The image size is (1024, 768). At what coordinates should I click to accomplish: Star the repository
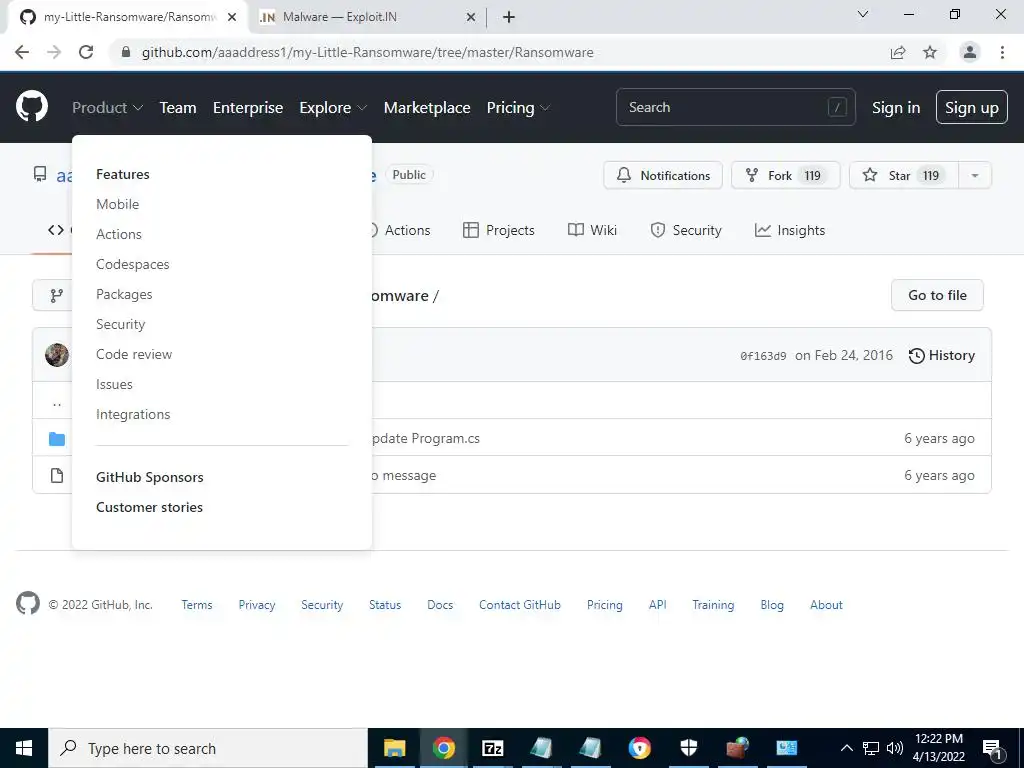[904, 175]
